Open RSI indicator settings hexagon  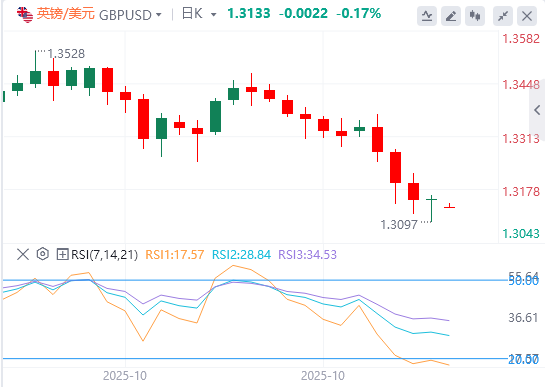pyautogui.click(x=42, y=254)
